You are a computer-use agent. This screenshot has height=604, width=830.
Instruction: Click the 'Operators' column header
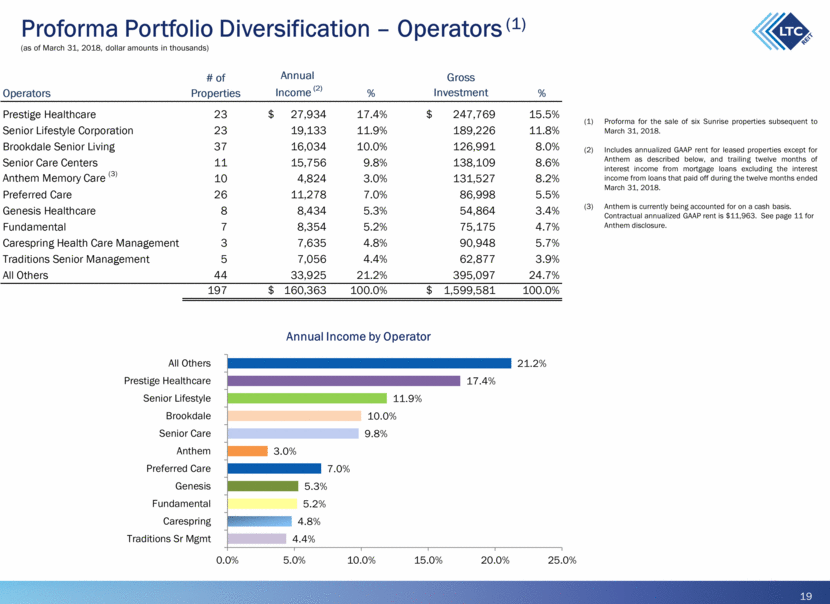pos(26,93)
